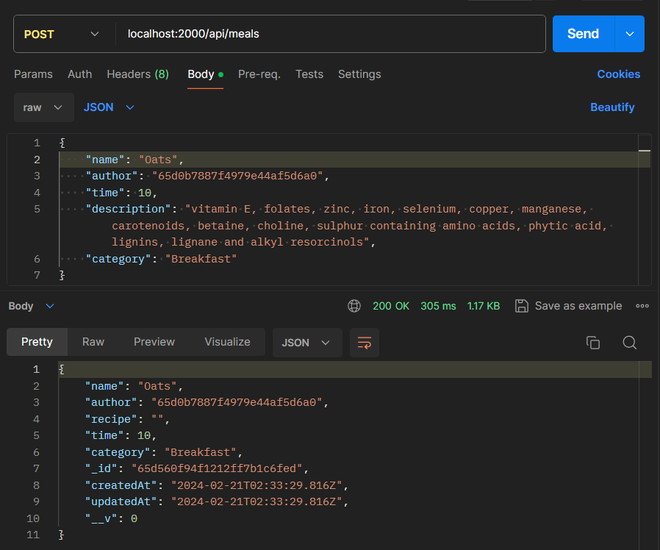Click the Save as example icon
The image size is (660, 550).
521,306
